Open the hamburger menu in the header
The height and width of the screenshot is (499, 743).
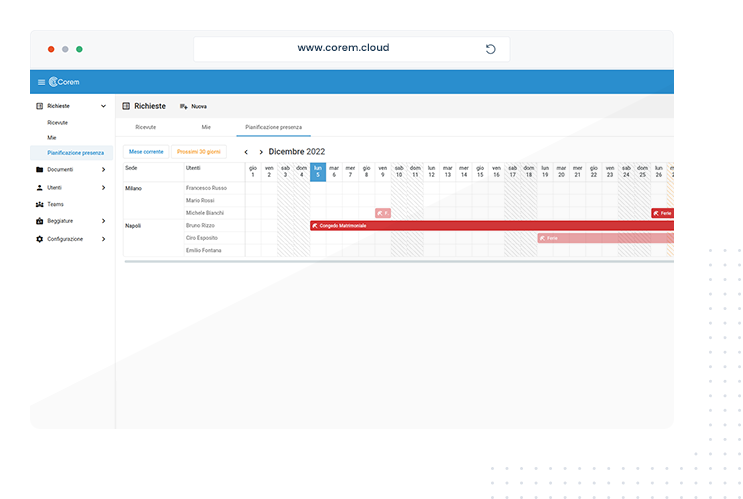(41, 82)
